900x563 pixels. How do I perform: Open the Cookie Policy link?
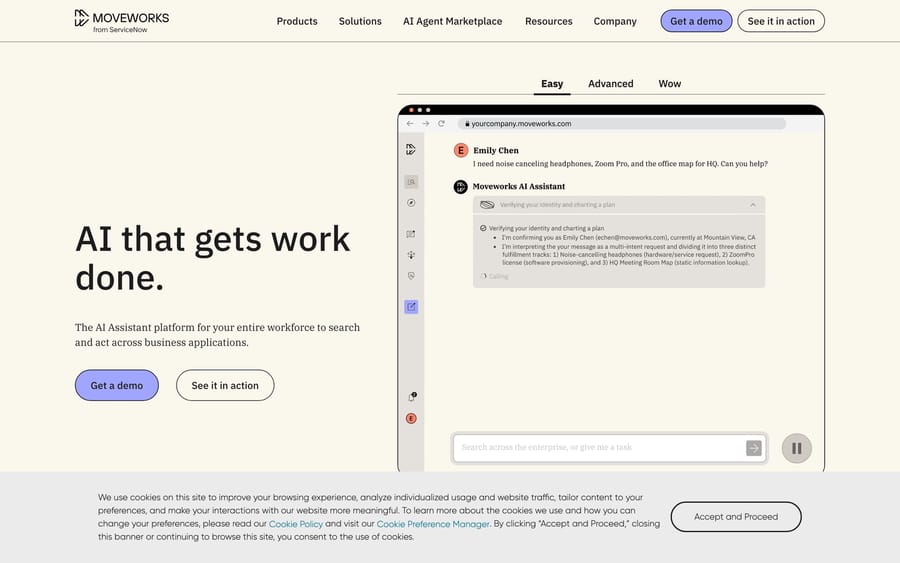[x=296, y=524]
